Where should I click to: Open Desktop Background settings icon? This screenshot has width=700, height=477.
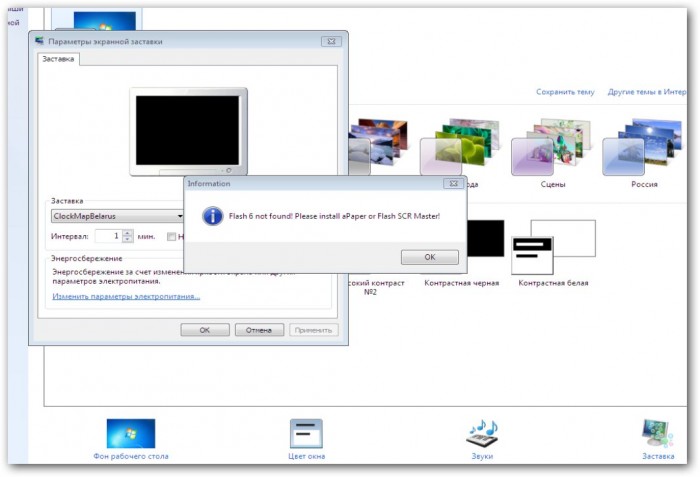coord(130,434)
